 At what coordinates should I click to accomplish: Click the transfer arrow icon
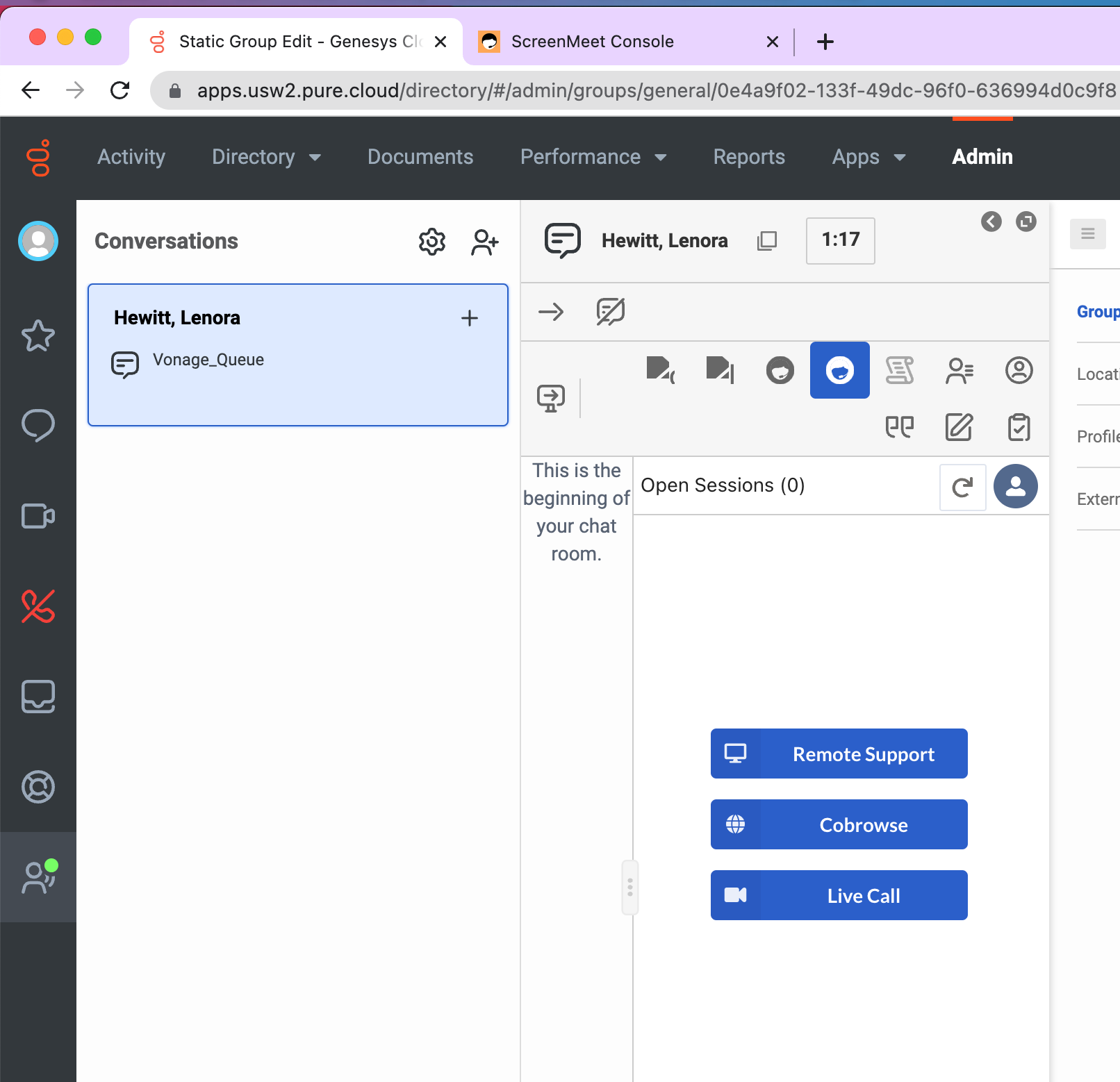coord(551,312)
